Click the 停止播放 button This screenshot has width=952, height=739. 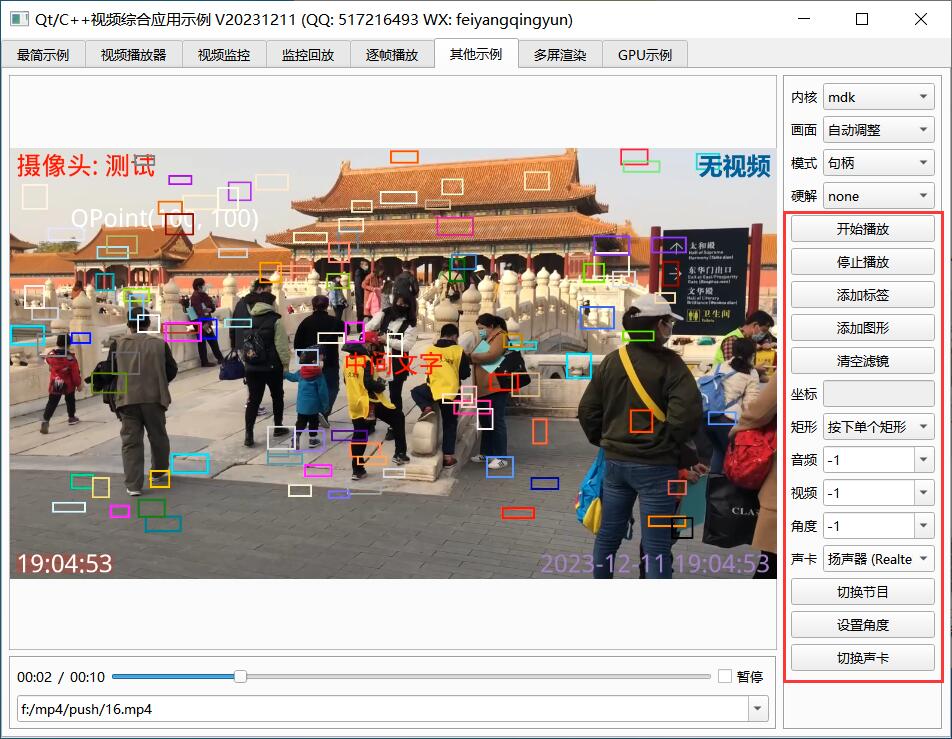(862, 262)
